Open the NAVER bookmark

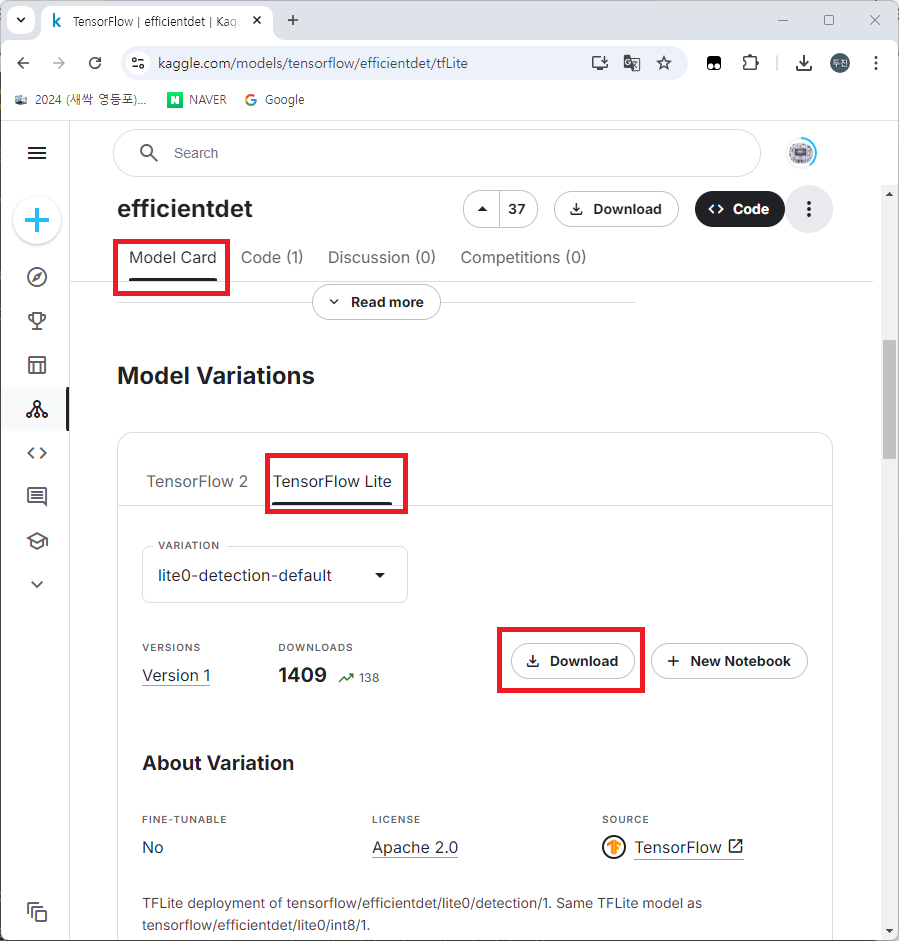point(197,100)
